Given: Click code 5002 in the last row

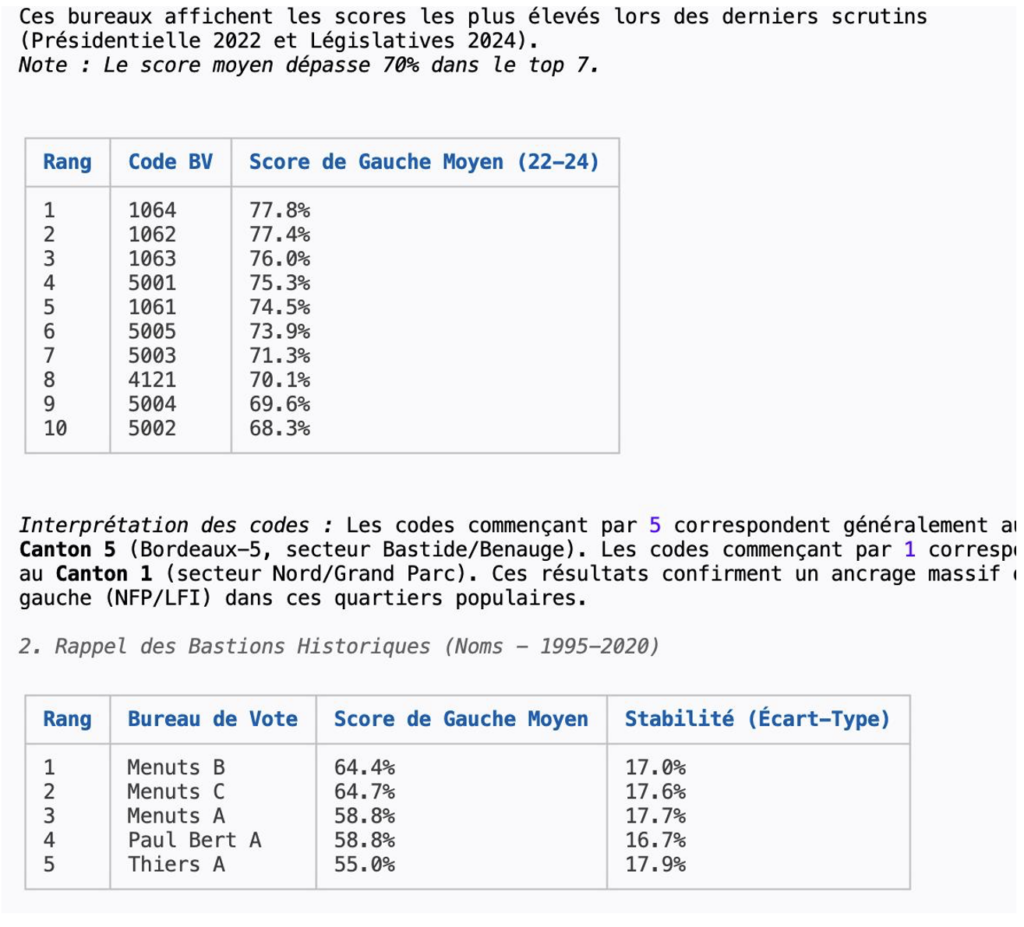Looking at the screenshot, I should point(152,429).
